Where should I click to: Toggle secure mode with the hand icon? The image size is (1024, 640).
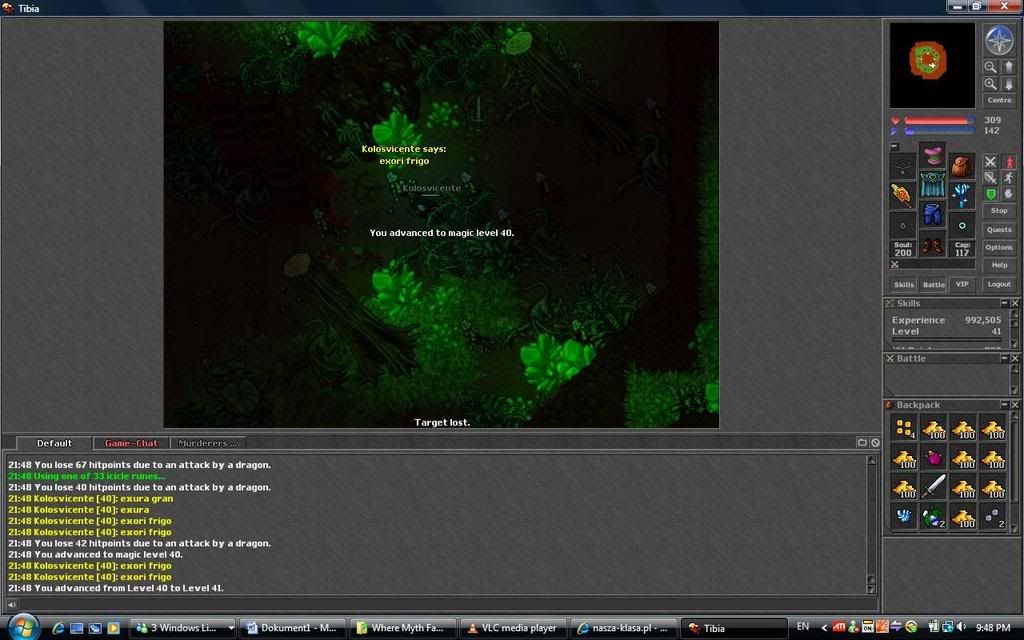[x=1008, y=194]
